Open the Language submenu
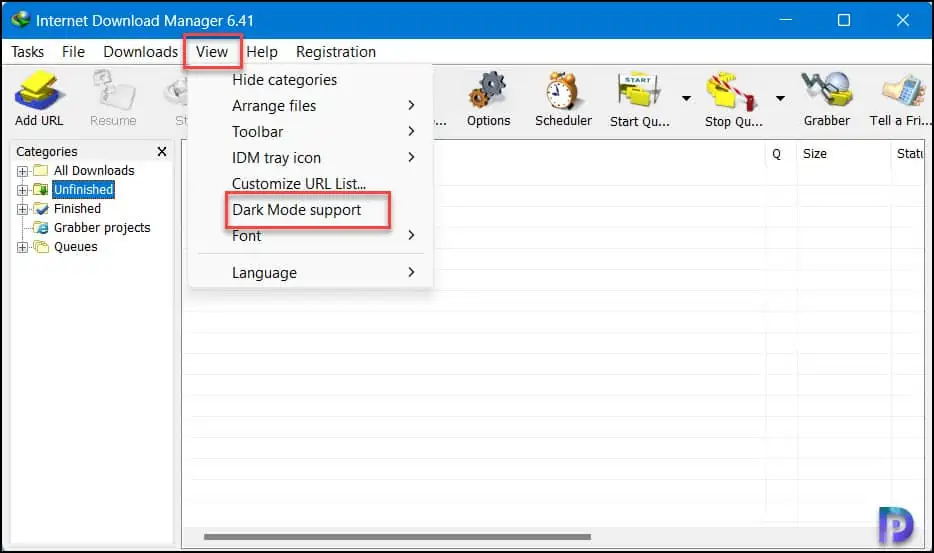The width and height of the screenshot is (934, 553). click(x=310, y=273)
